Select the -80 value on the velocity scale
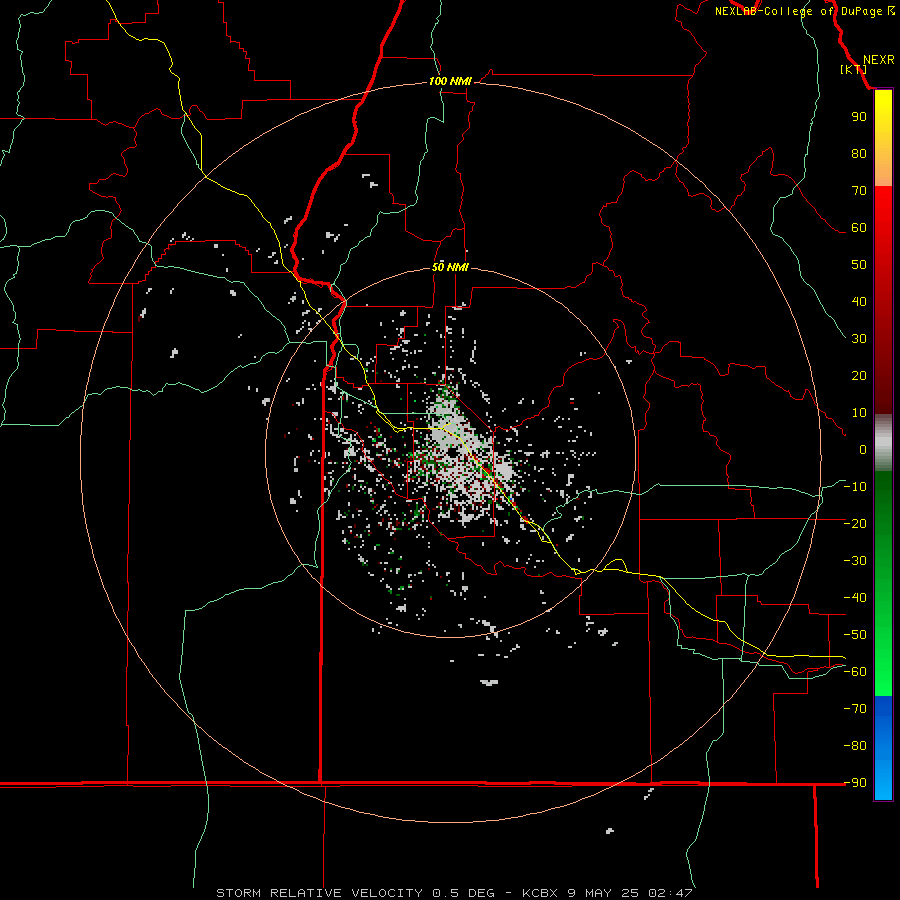 click(855, 746)
